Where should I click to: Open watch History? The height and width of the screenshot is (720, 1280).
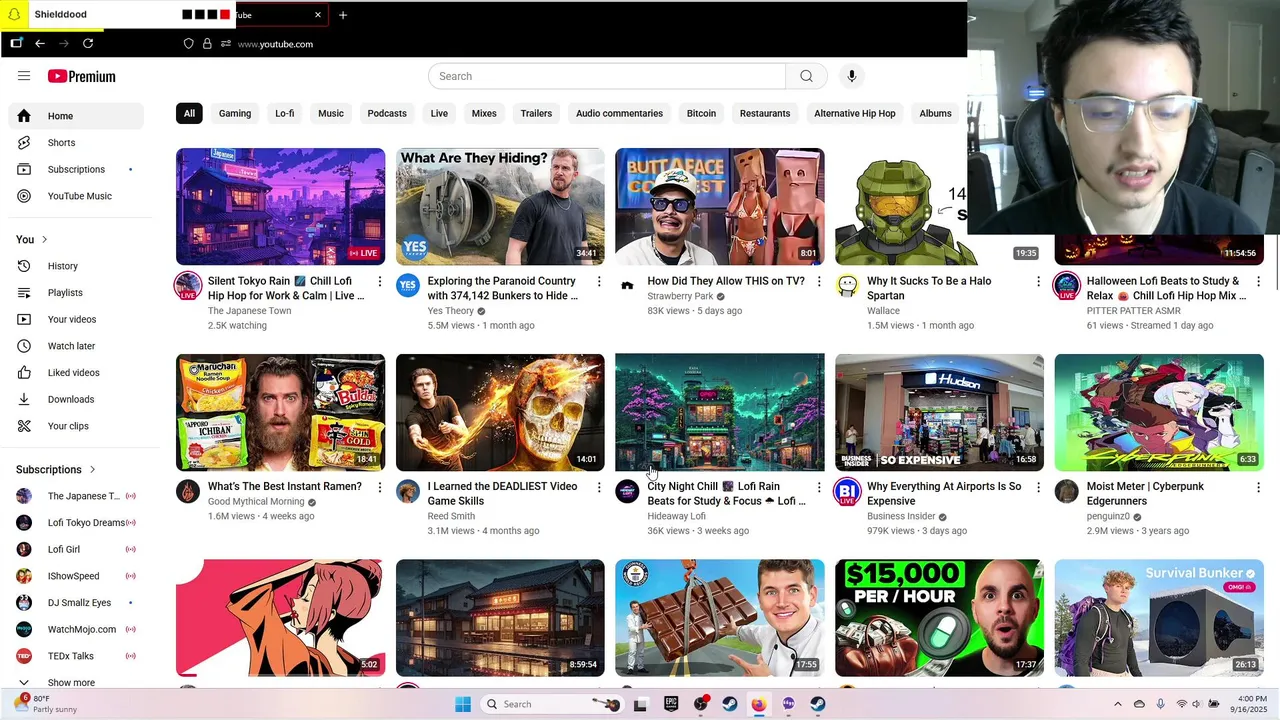(76, 266)
